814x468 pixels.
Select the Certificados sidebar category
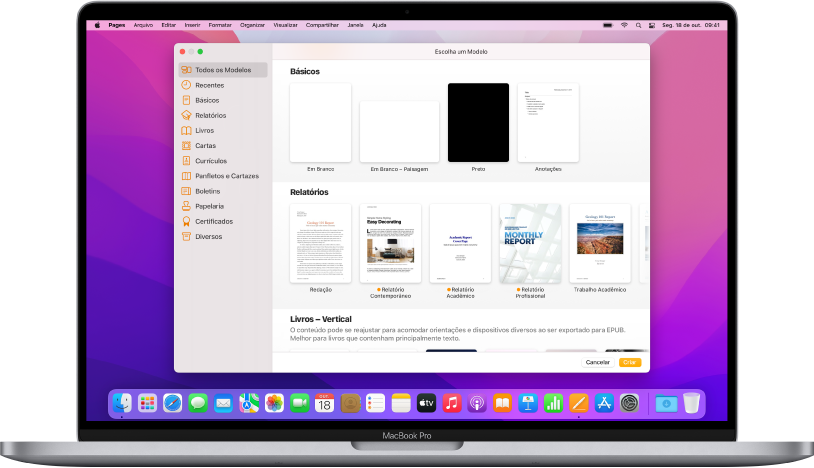tap(214, 221)
